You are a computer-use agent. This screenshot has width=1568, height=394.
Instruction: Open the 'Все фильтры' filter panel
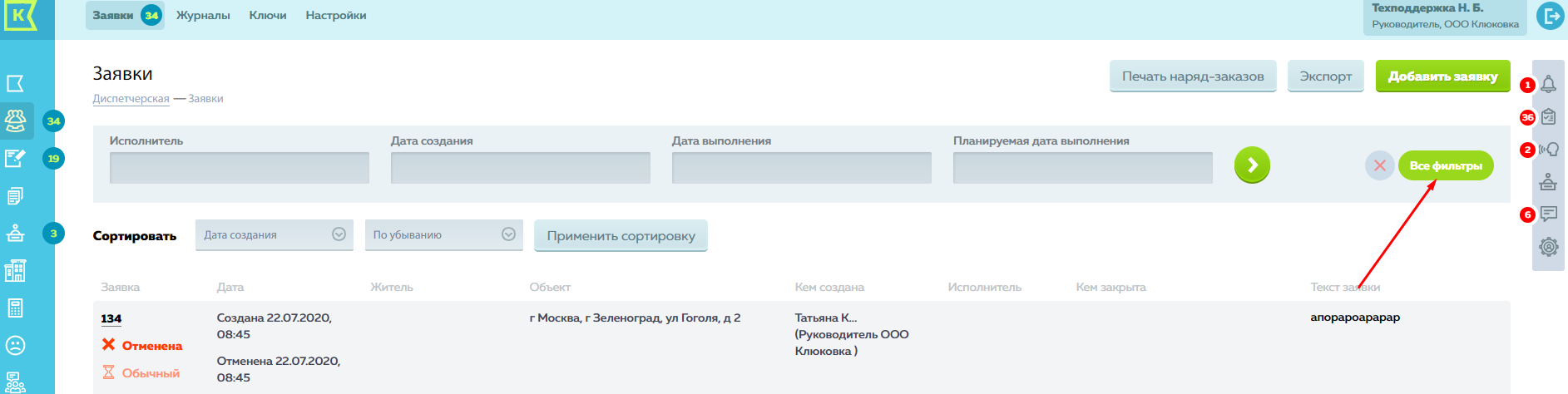click(x=1445, y=165)
